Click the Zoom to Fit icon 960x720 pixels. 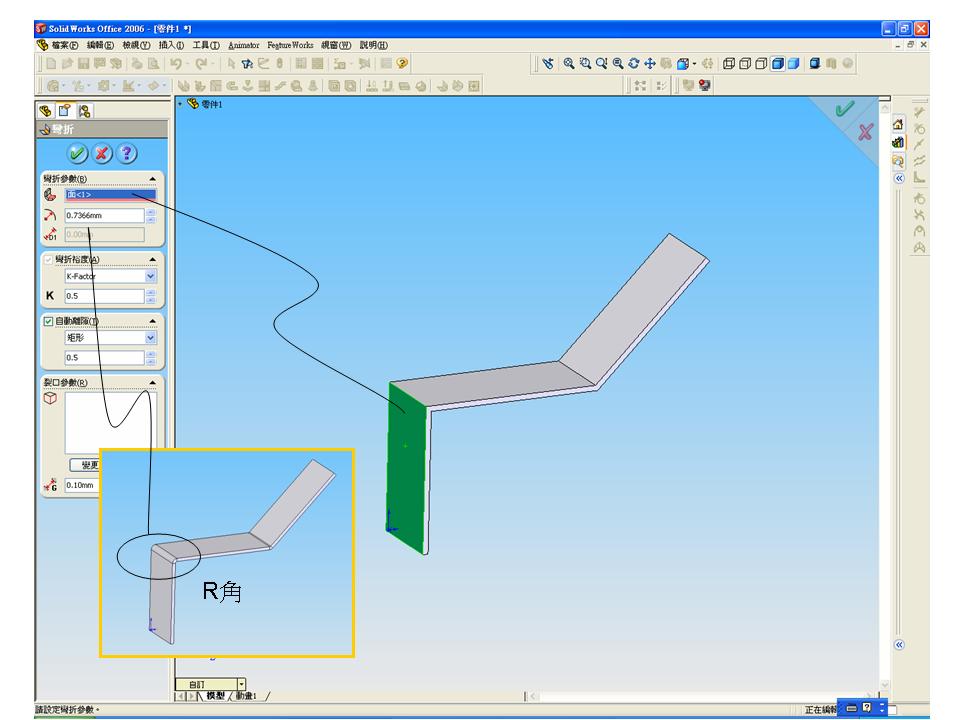pos(569,64)
